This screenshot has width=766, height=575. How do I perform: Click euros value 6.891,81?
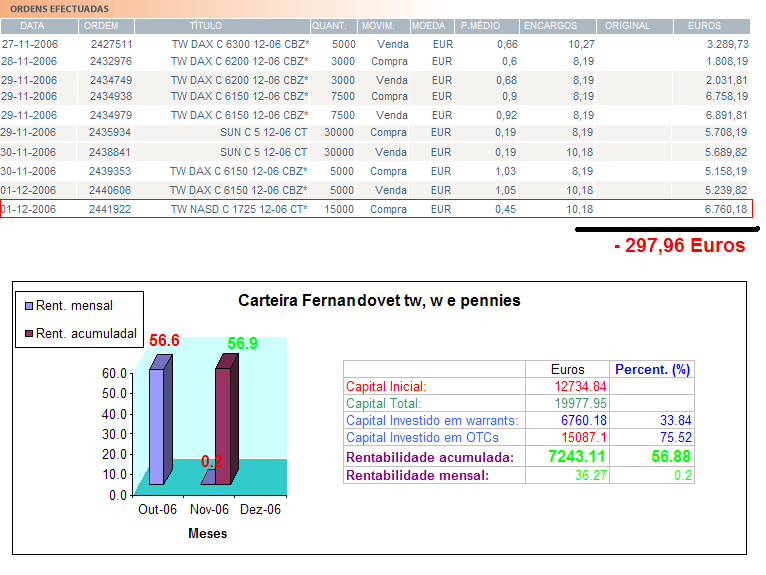[727, 115]
